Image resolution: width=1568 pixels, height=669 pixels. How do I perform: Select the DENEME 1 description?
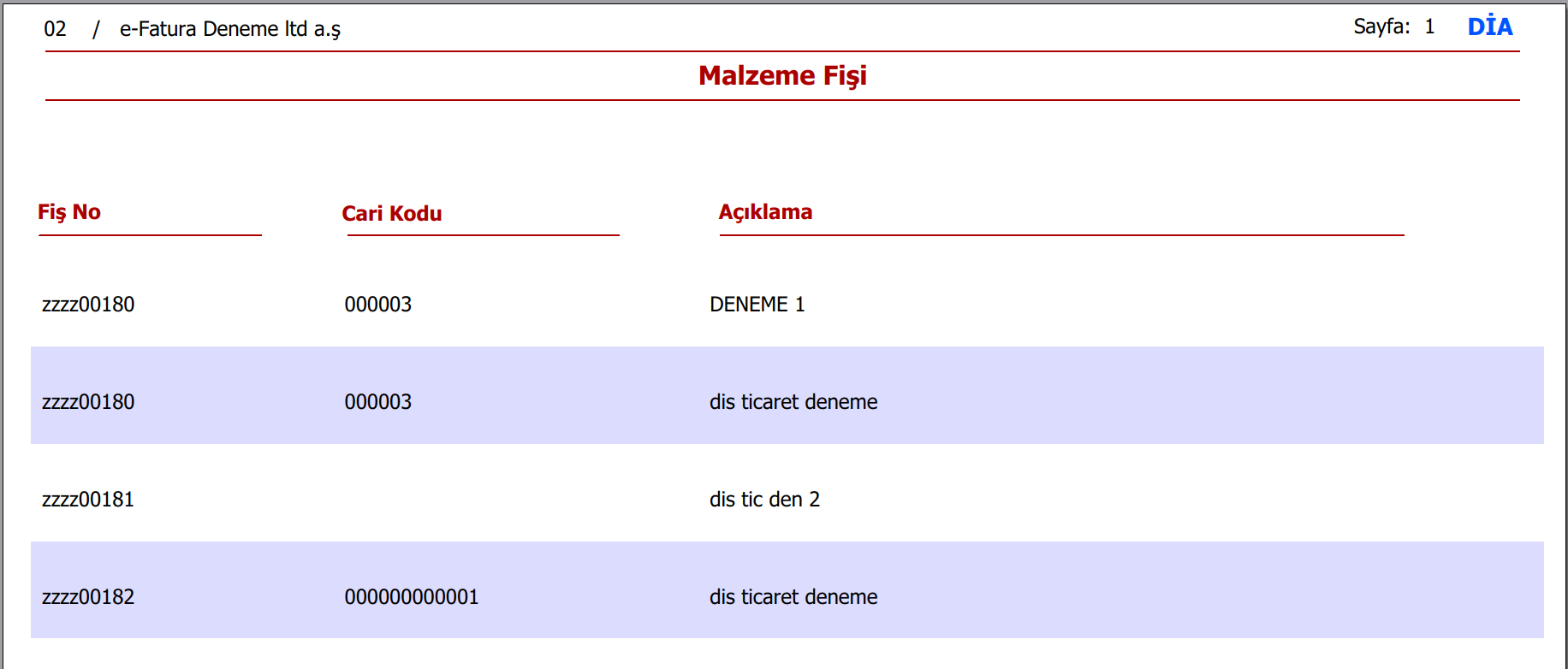[757, 305]
